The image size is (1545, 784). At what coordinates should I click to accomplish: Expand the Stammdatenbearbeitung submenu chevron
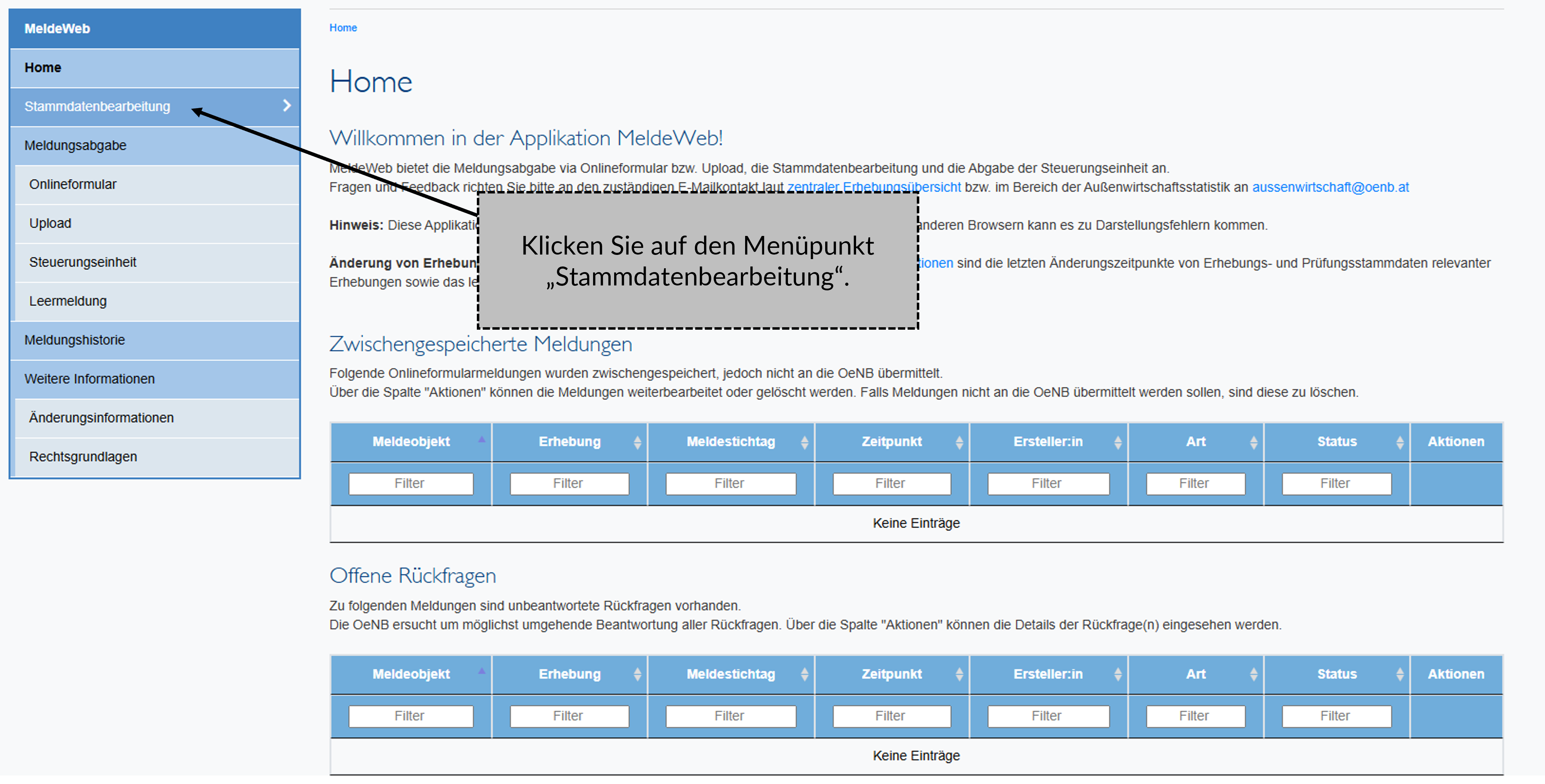tap(287, 106)
